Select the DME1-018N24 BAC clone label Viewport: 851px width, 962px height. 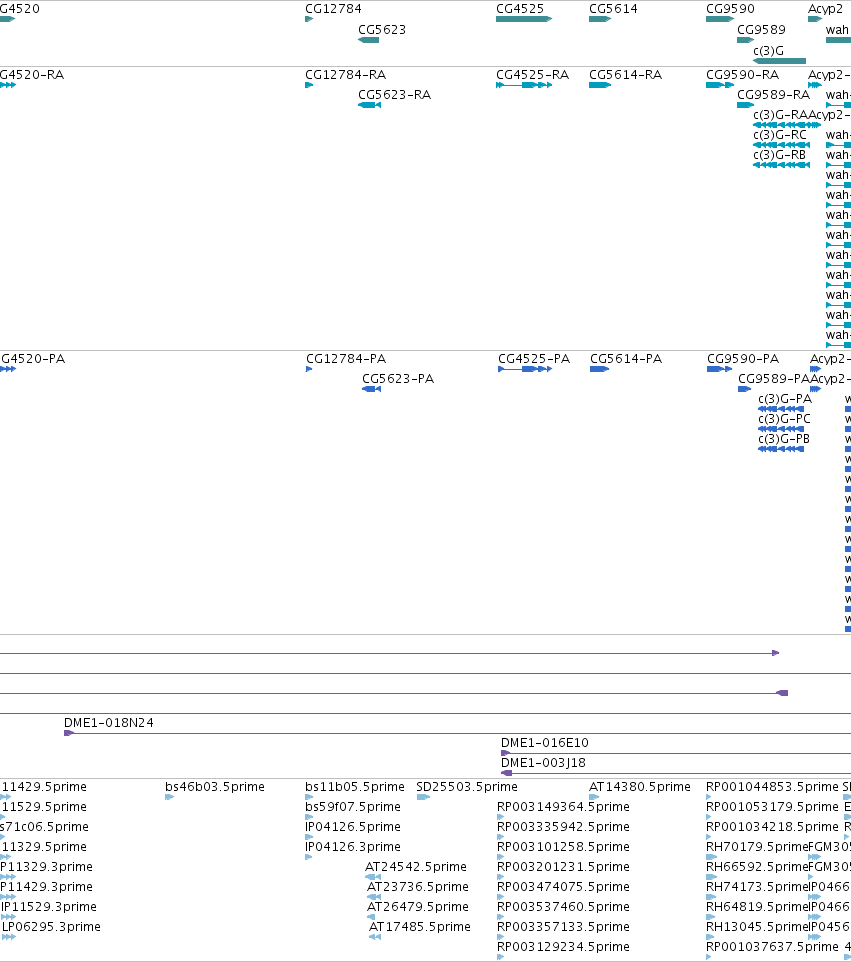click(109, 723)
